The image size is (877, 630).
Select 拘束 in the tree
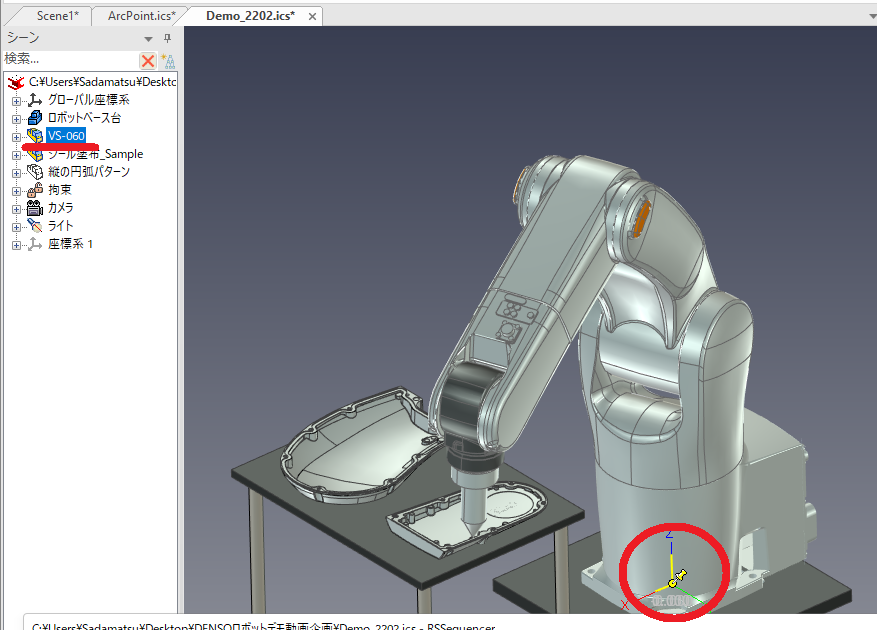coord(59,190)
